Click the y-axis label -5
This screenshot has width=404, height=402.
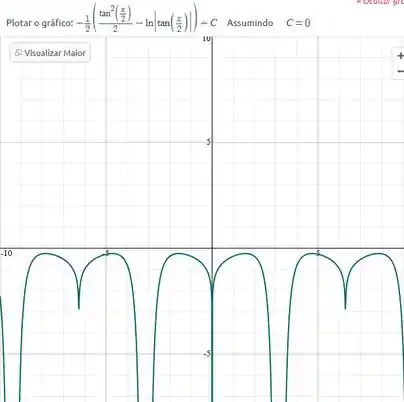pos(207,354)
